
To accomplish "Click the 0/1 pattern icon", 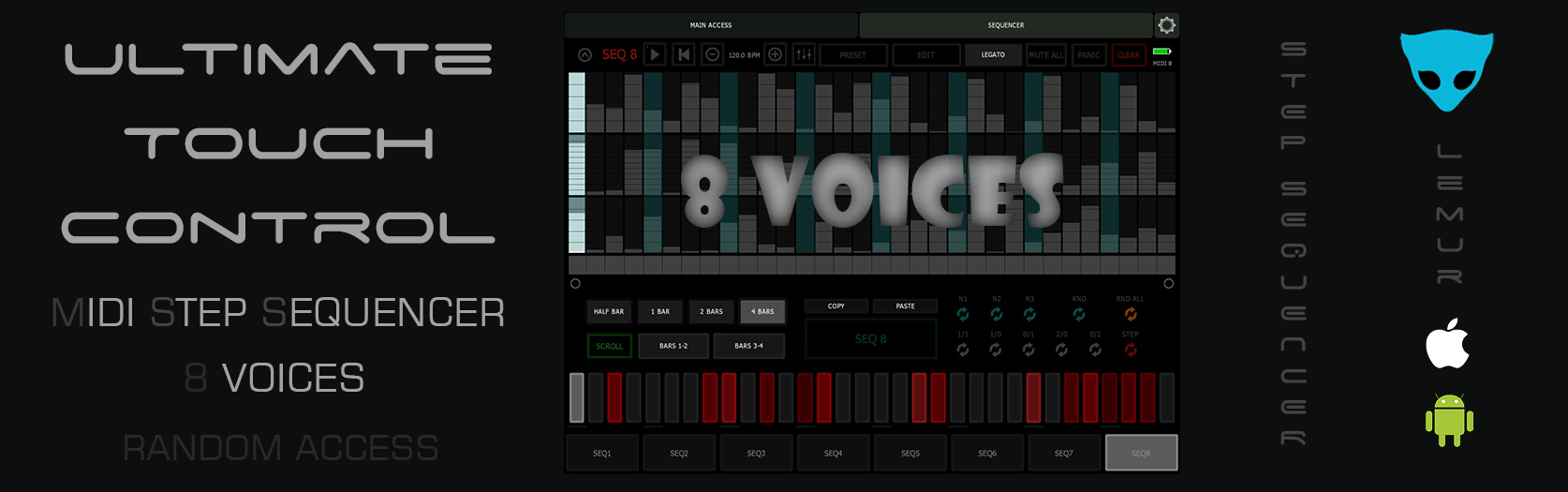I will coord(1028,350).
